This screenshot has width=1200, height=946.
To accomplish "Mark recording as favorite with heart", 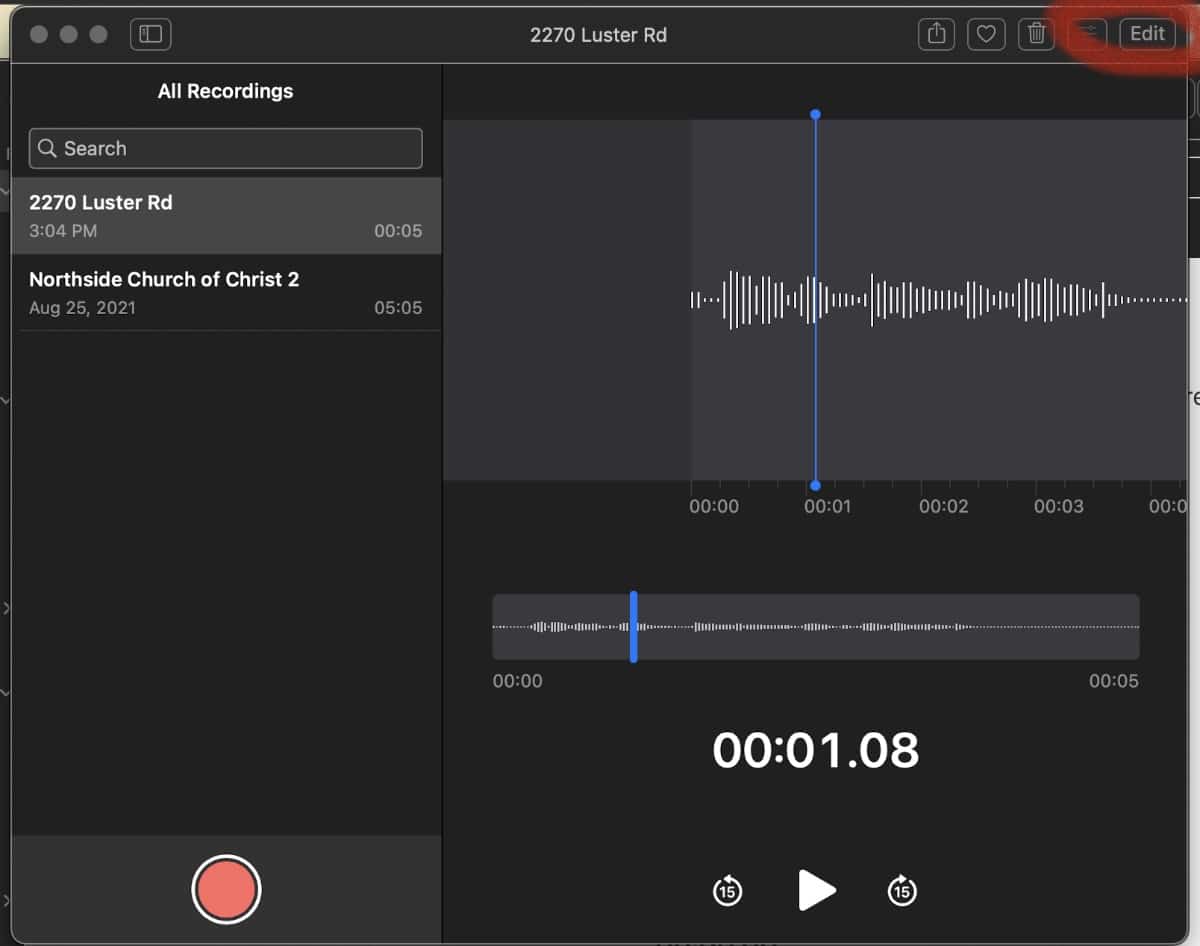I will 986,34.
